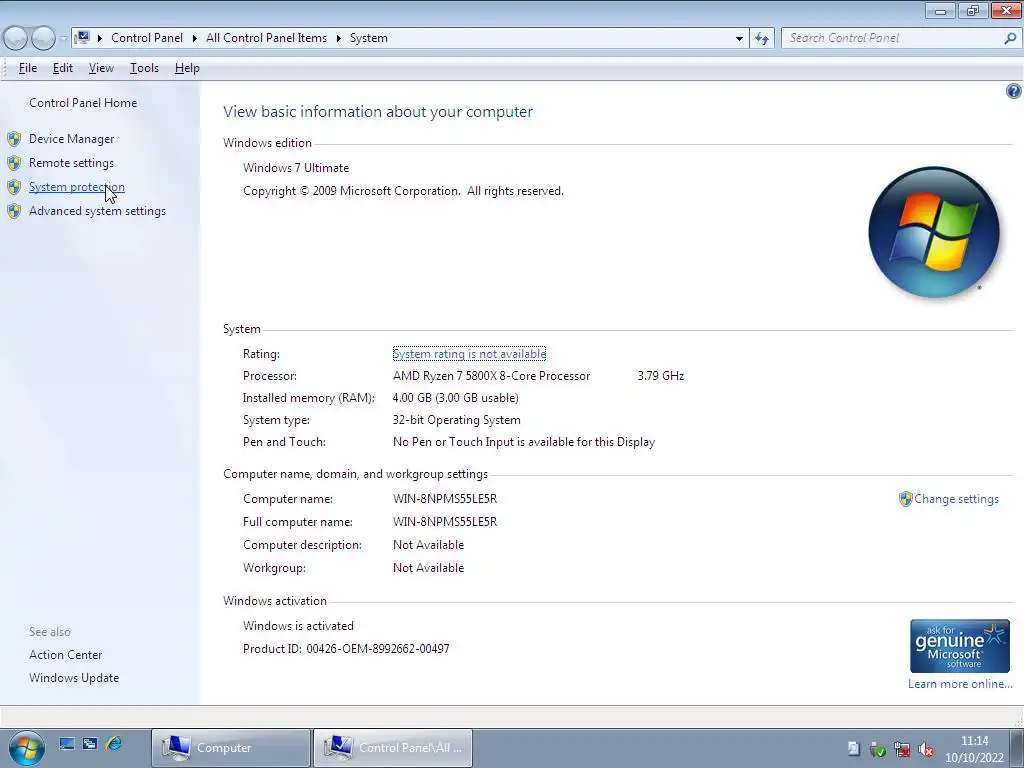Viewport: 1024px width, 768px height.
Task: Go to Control Panel Home
Action: point(83,103)
